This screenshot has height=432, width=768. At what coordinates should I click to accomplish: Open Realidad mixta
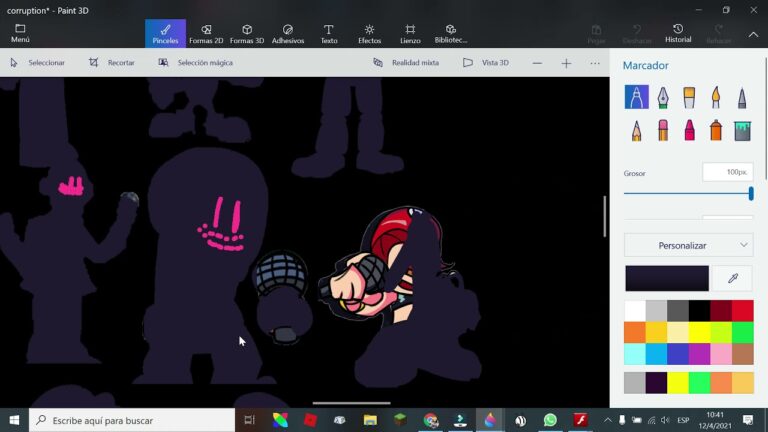coord(406,63)
